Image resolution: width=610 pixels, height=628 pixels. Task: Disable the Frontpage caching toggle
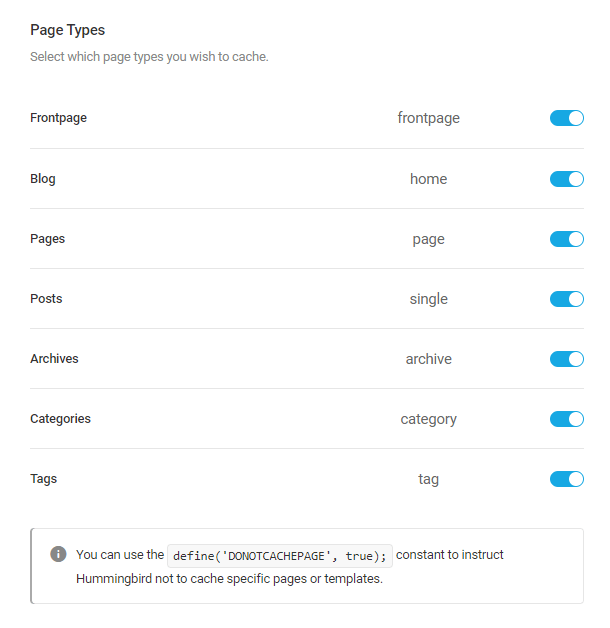(x=567, y=118)
